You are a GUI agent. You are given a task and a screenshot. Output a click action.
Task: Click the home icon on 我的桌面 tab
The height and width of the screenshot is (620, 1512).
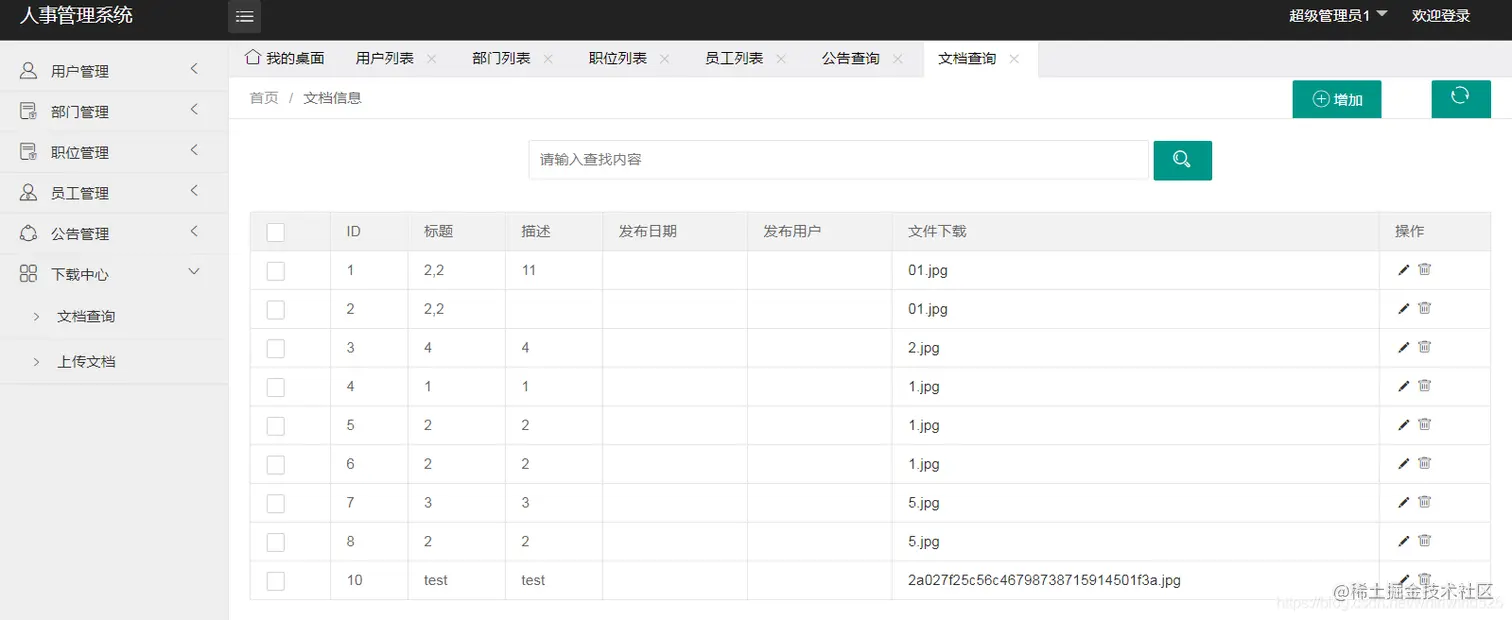pyautogui.click(x=253, y=57)
